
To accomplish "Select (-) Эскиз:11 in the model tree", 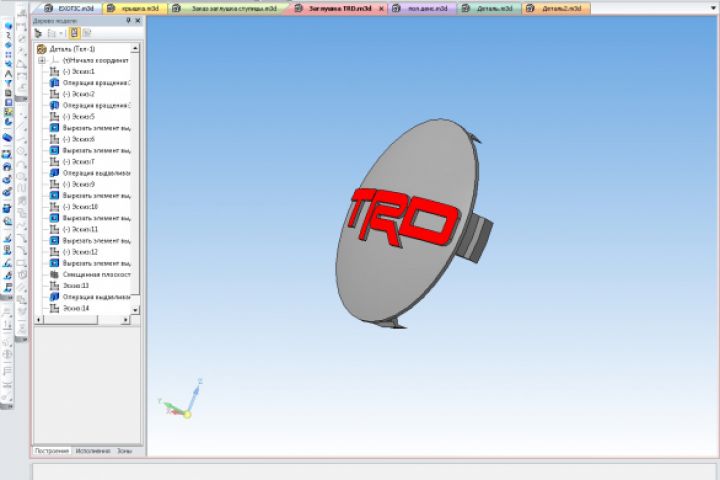I will point(74,229).
